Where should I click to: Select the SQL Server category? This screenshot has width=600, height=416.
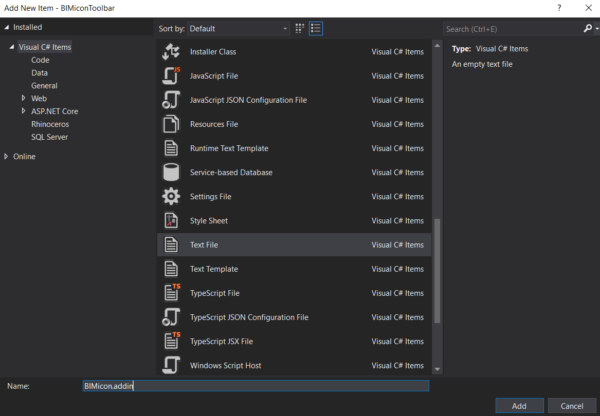pos(49,137)
